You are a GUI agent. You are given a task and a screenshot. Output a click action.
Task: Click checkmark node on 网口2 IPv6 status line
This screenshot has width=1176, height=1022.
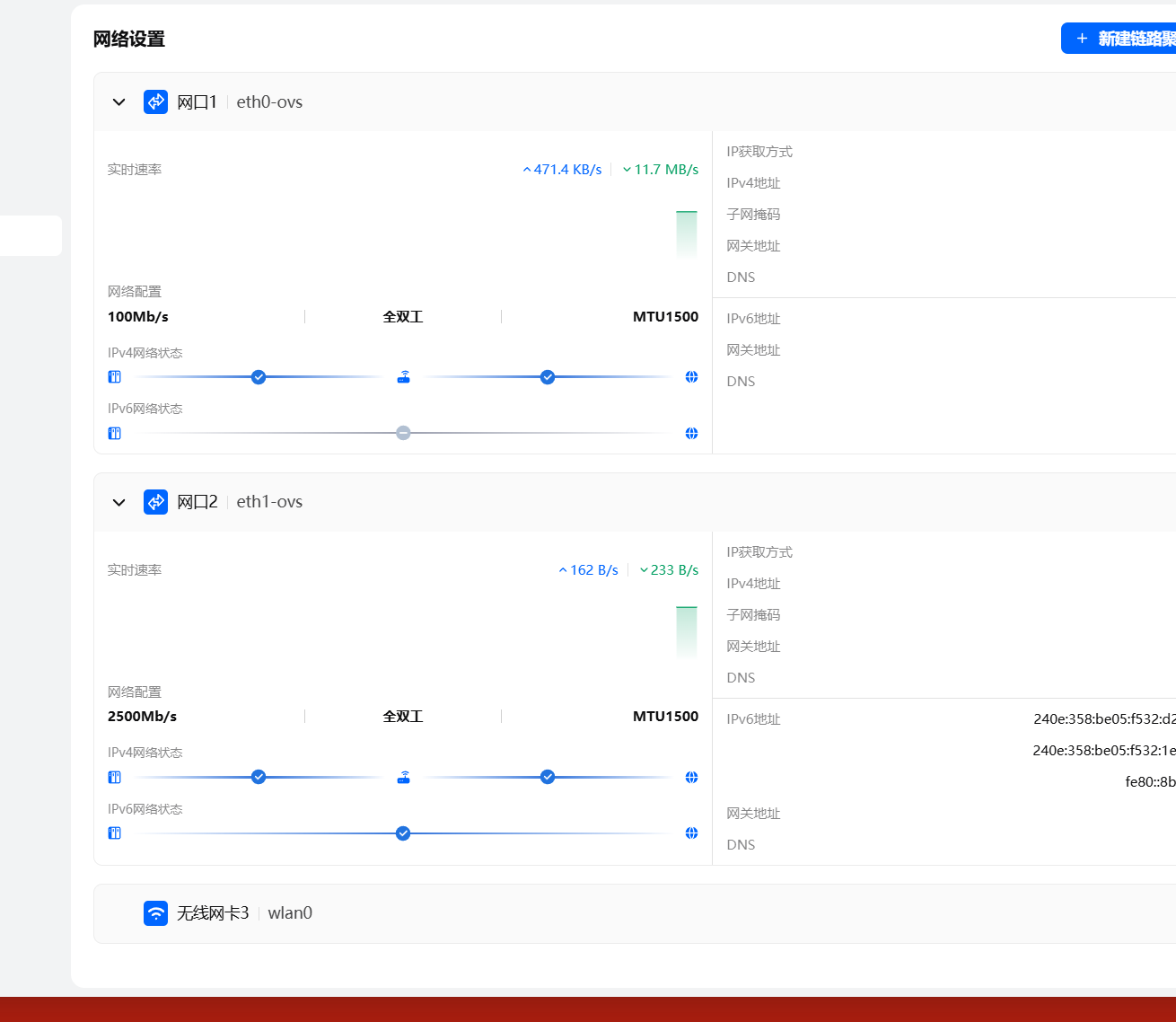(x=403, y=833)
